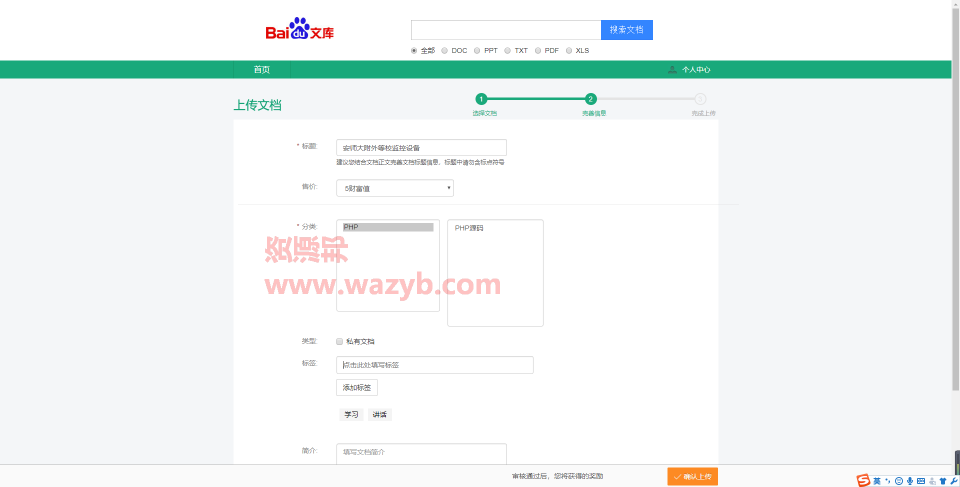This screenshot has height=487, width=960.
Task: Select the DOC radio button
Action: [x=444, y=51]
